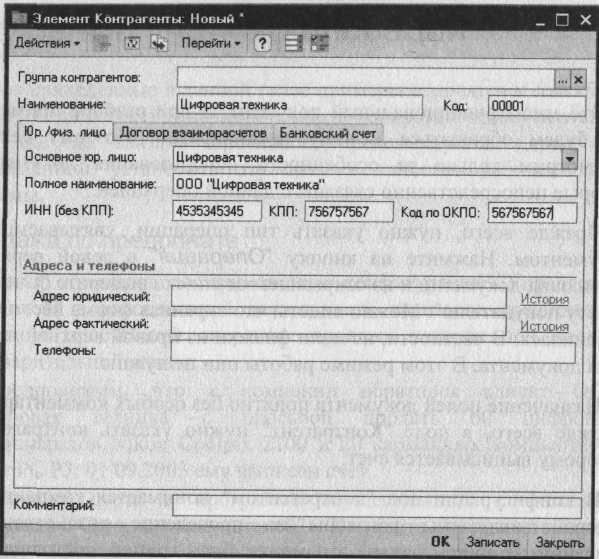
Task: Switch to the Банковский счет tab
Action: 328,133
